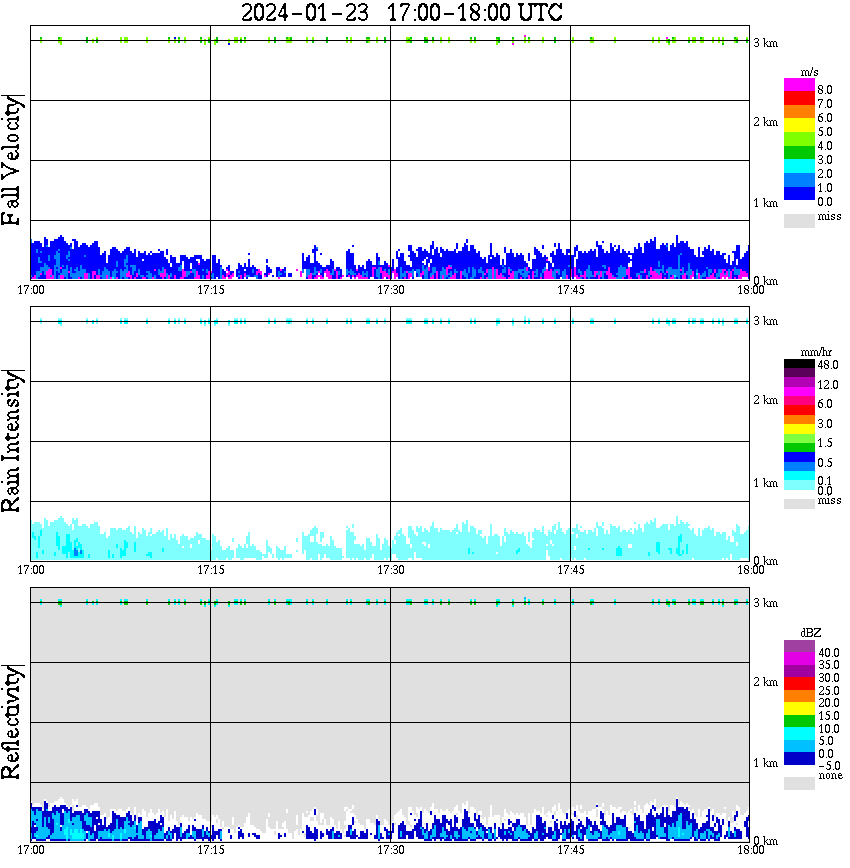Click the '1 km' label of Reflectivity panel

click(766, 763)
